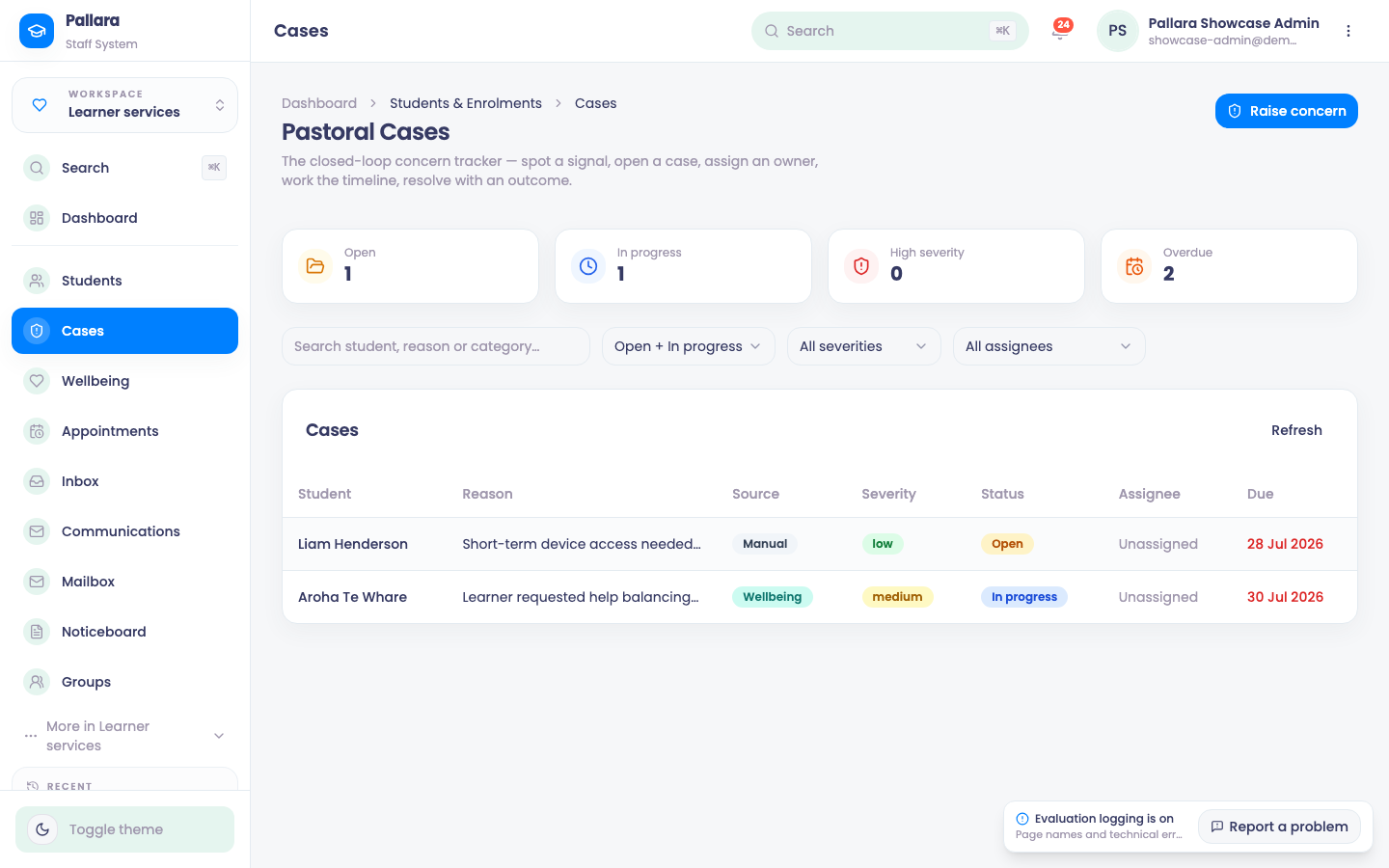Click the Open folder icon card
This screenshot has height=868, width=1389.
pos(410,266)
